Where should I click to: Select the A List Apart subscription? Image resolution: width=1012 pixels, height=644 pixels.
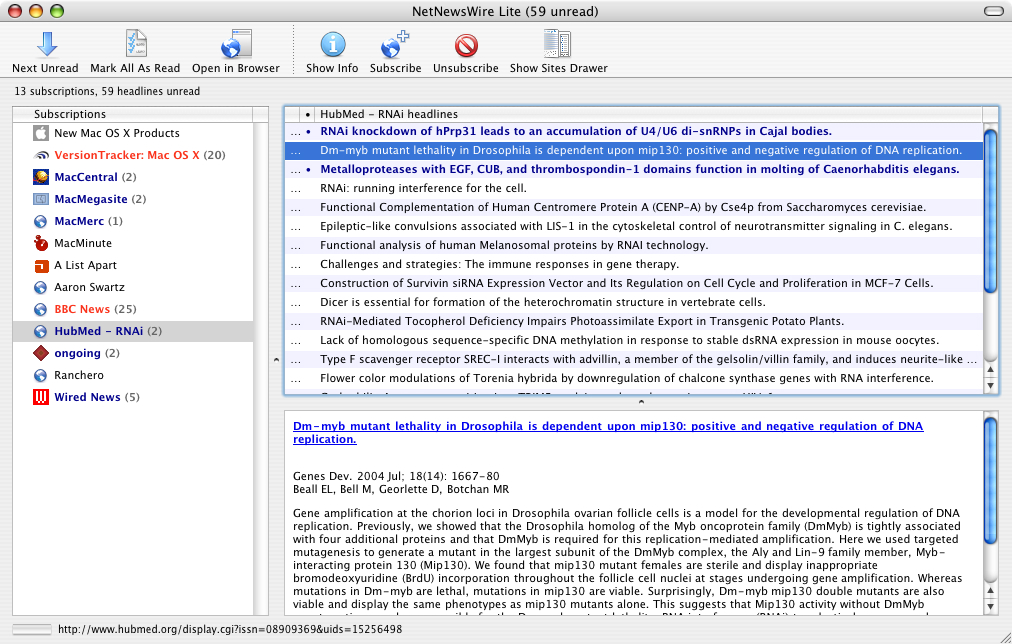133,265
